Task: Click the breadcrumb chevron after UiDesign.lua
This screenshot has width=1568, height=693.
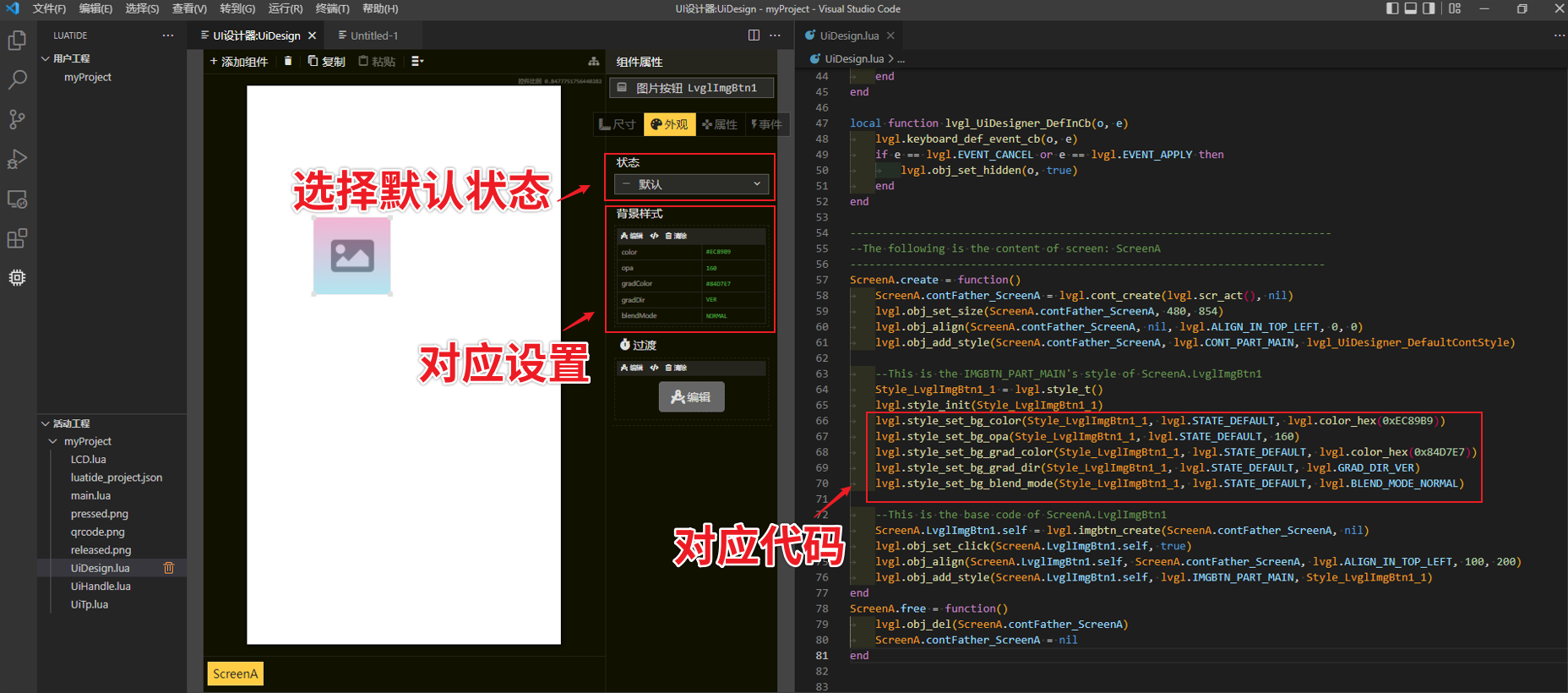Action: click(890, 58)
